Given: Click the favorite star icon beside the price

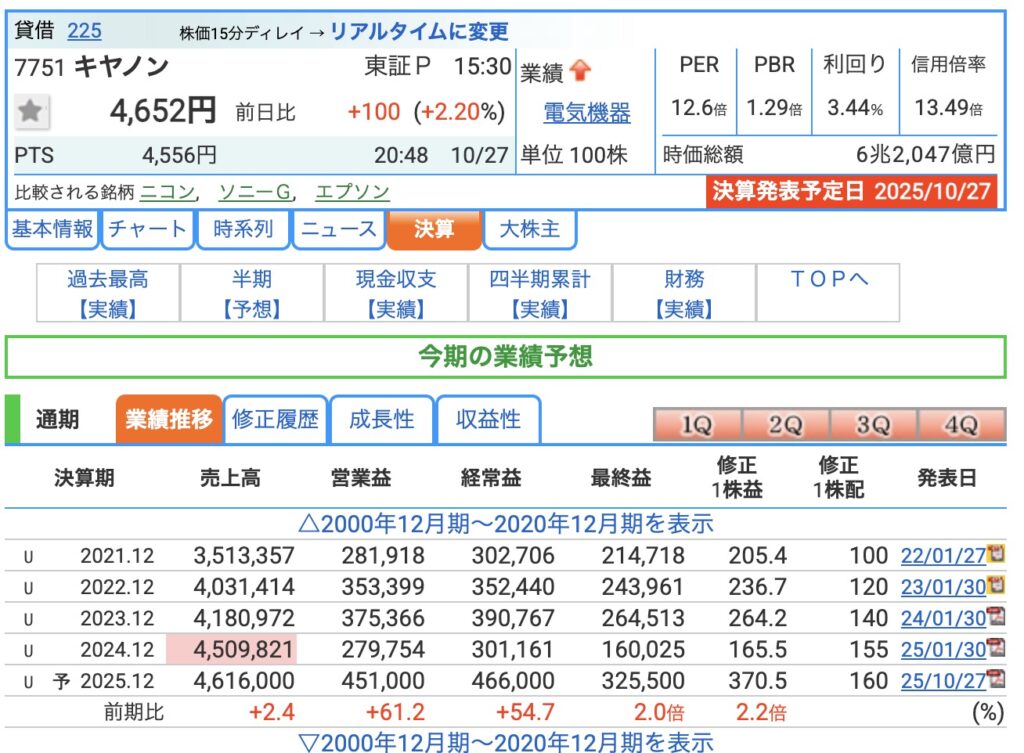Looking at the screenshot, I should coord(31,112).
